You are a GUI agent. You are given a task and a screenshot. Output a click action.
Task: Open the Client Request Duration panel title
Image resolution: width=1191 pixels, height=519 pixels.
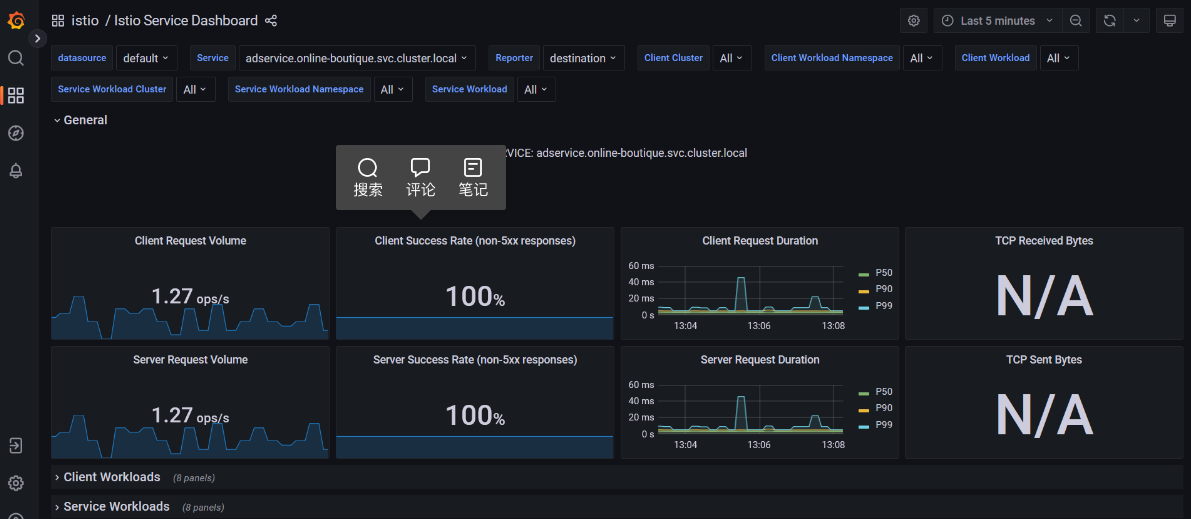760,241
